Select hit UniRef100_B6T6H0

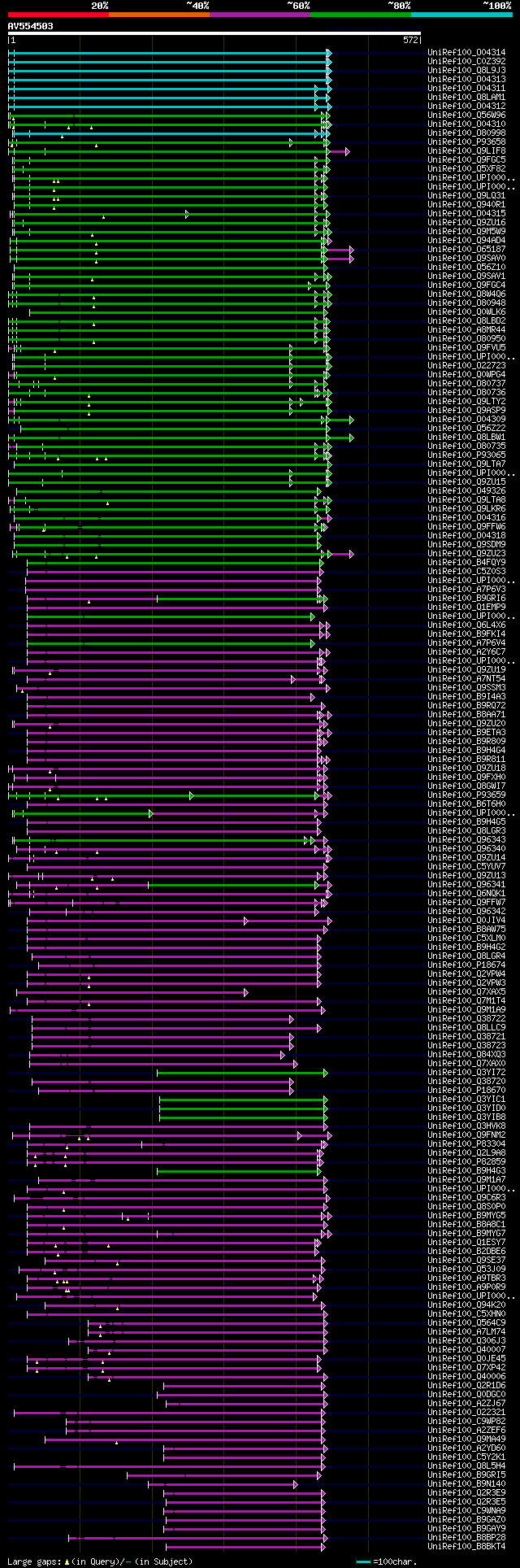[x=466, y=804]
